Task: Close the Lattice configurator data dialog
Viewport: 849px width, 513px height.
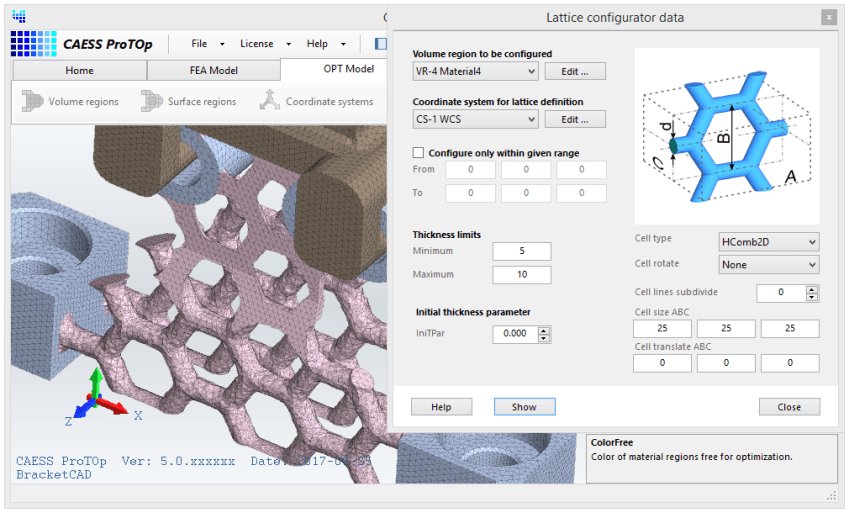Action: click(x=828, y=18)
